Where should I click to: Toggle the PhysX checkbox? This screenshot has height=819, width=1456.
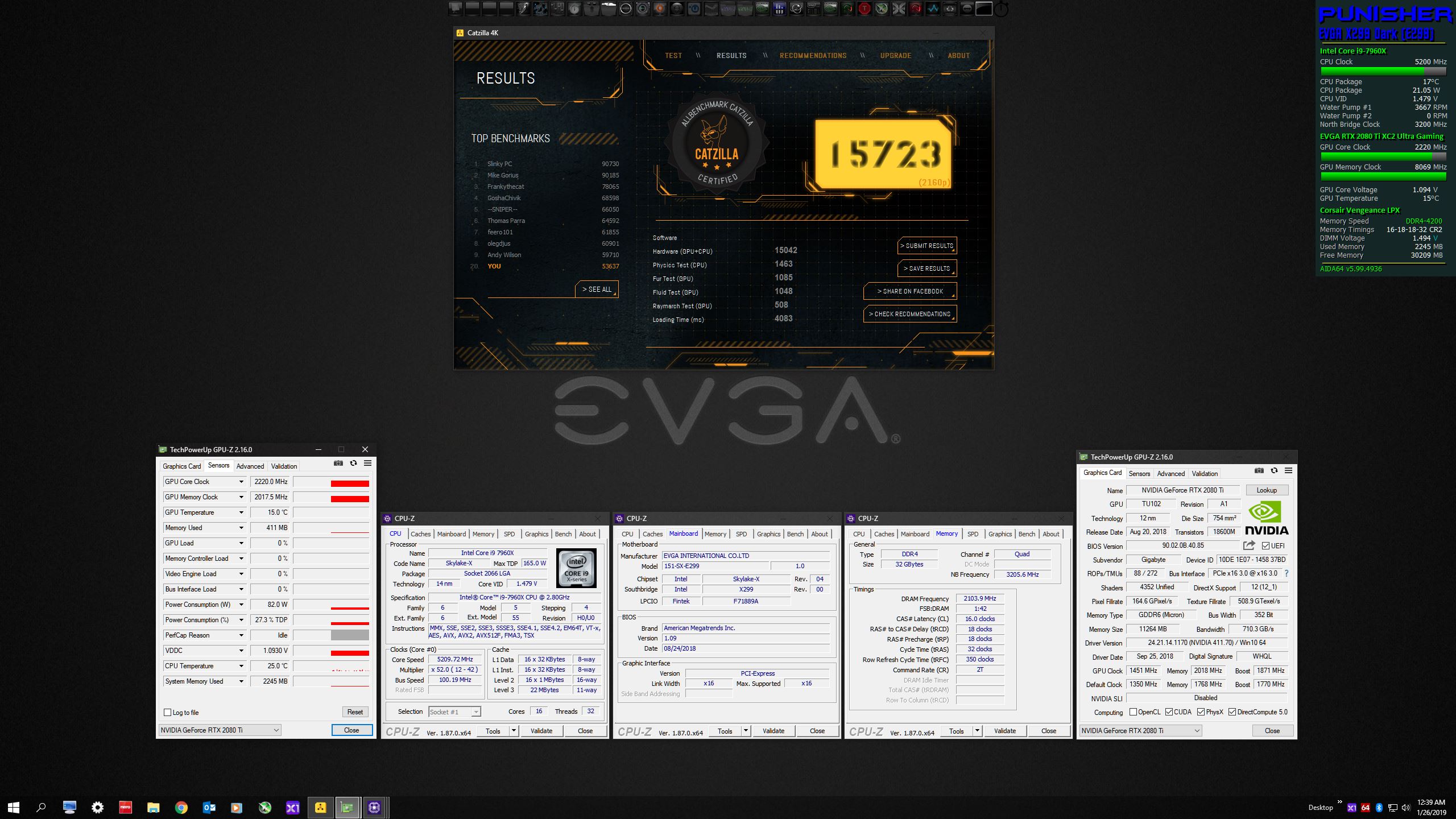(x=1201, y=712)
